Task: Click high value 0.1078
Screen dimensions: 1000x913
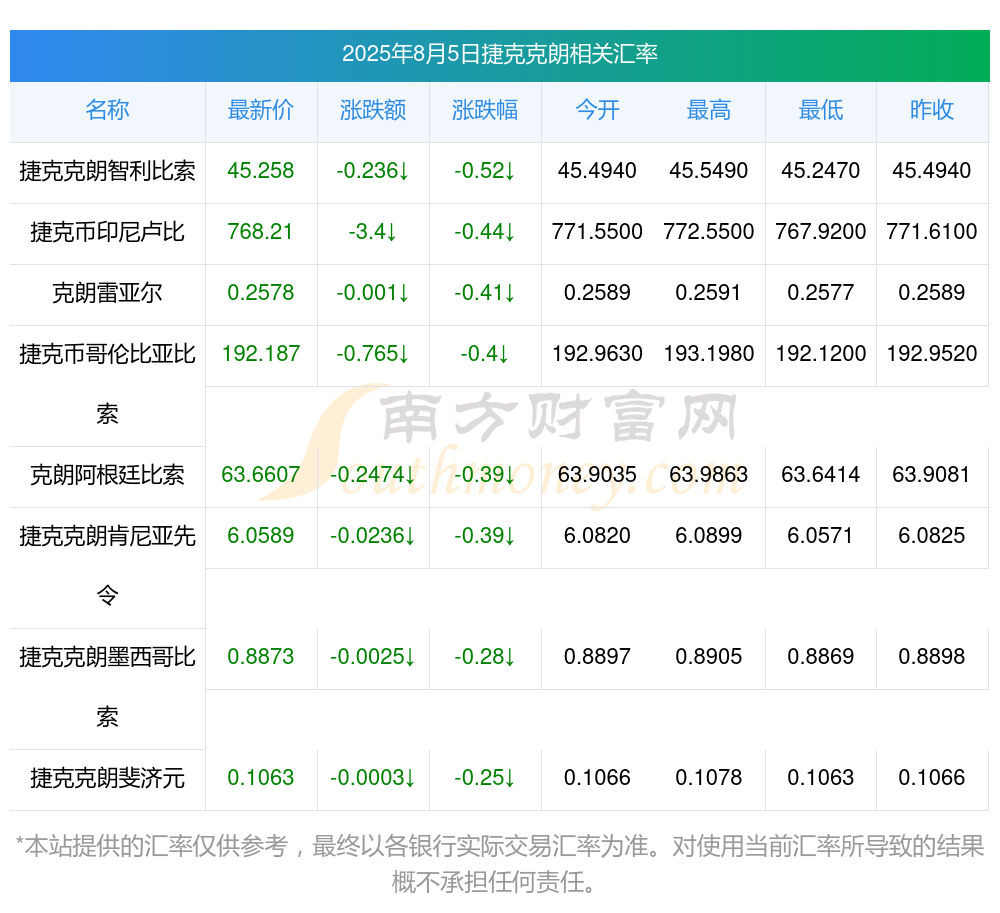Action: tap(709, 778)
